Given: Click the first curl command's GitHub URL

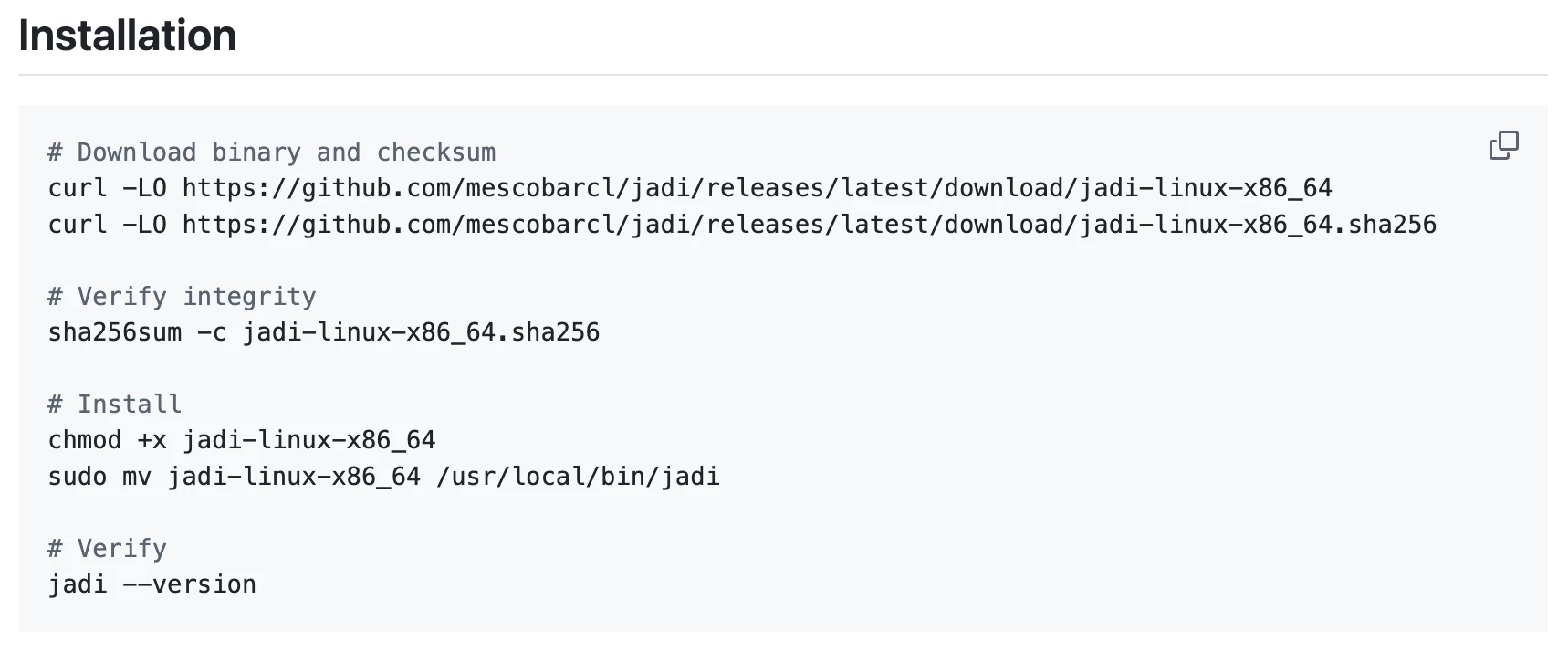Looking at the screenshot, I should 757,188.
